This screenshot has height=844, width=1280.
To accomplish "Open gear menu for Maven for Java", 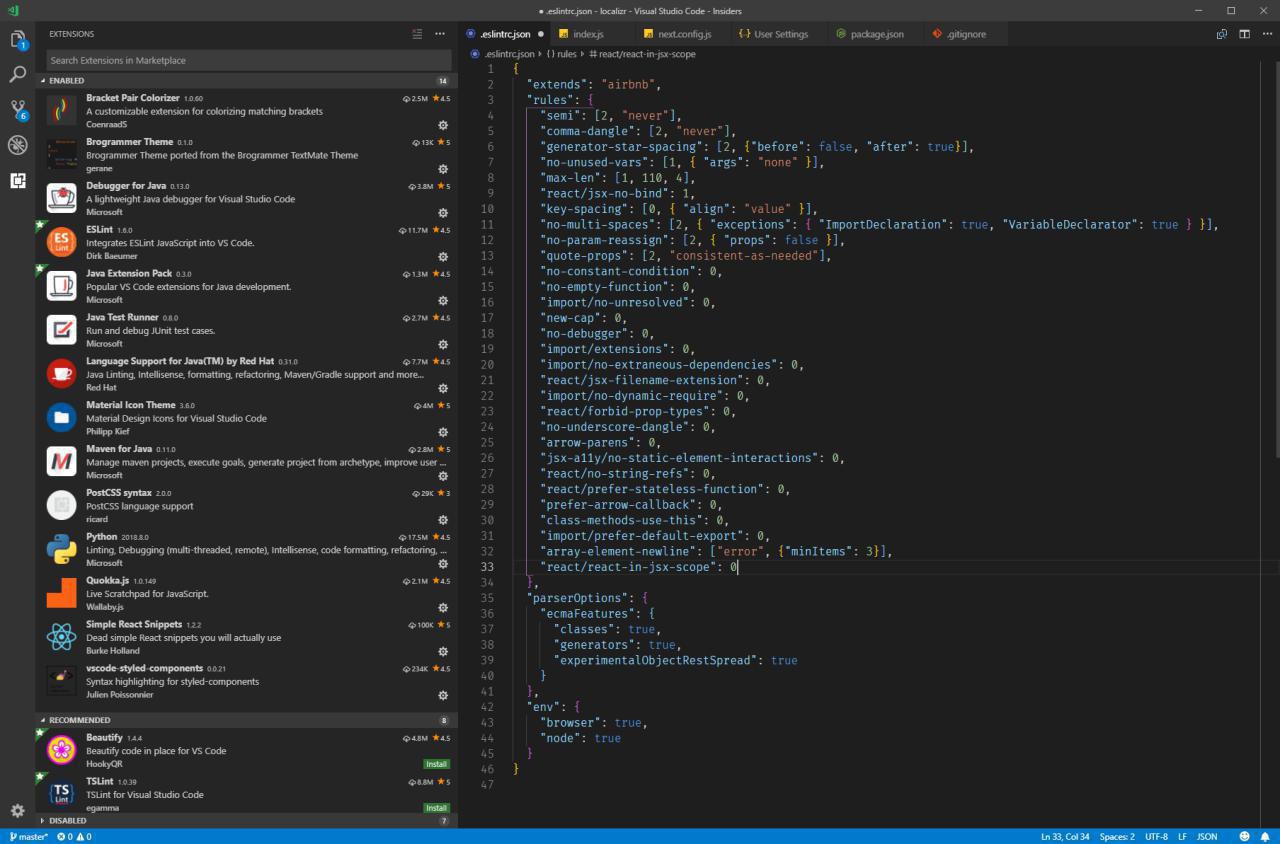I will point(443,476).
